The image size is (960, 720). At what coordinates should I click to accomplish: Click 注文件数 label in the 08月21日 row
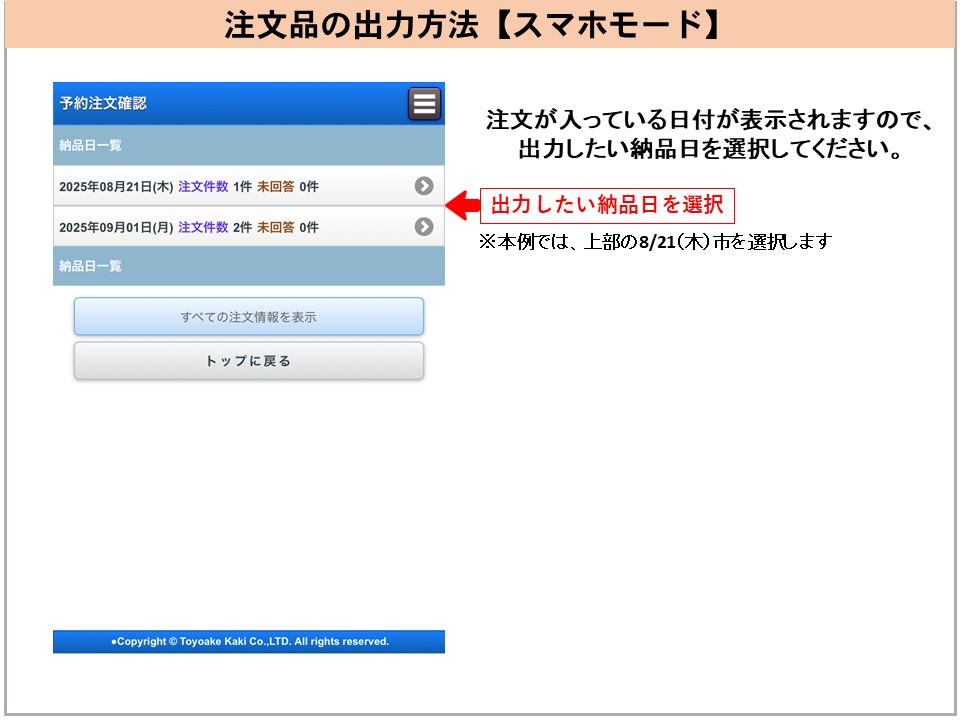[x=203, y=187]
